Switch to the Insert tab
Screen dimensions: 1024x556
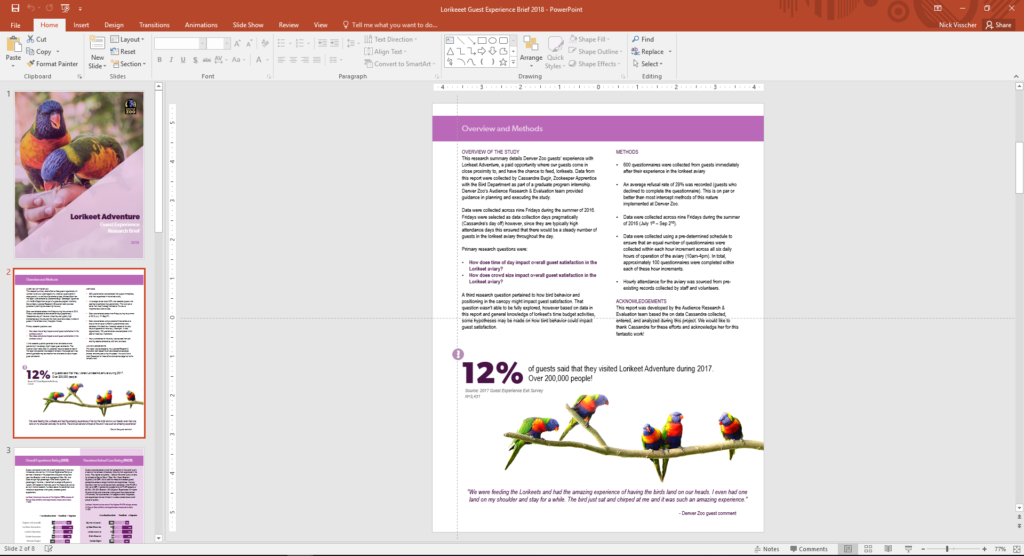81,25
